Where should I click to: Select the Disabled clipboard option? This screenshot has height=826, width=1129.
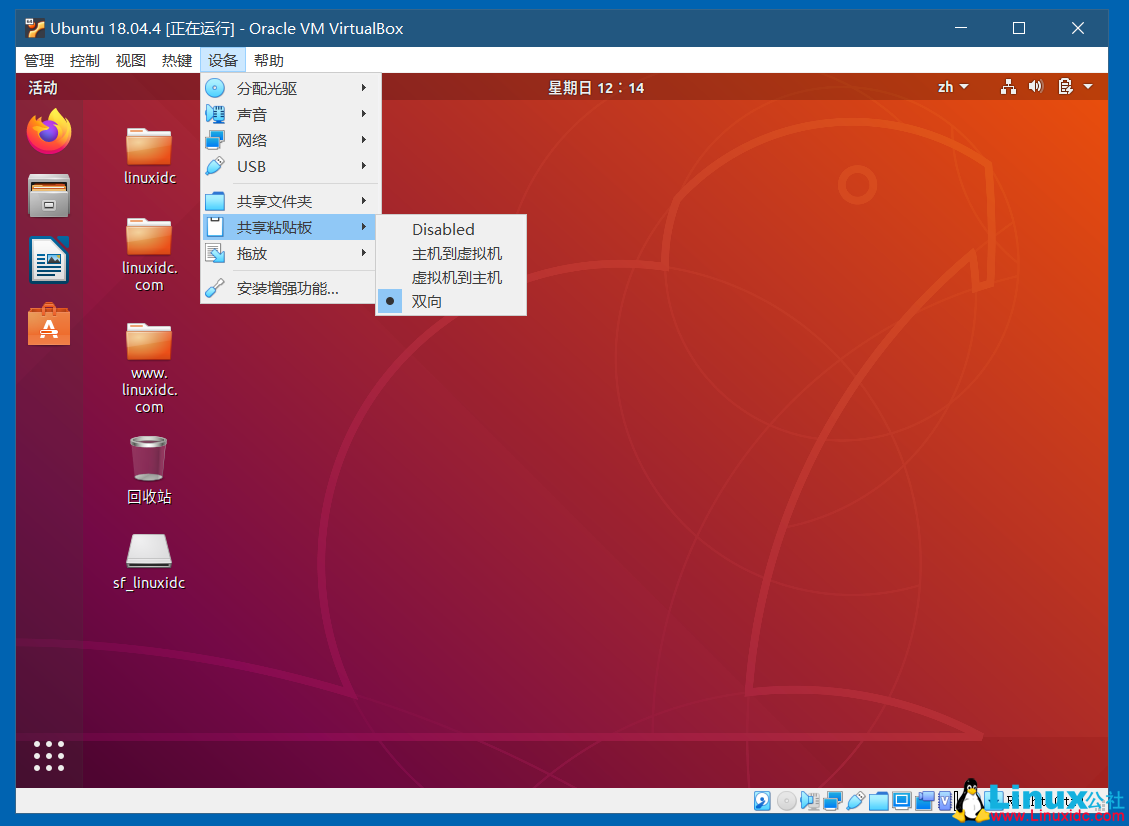(x=443, y=229)
